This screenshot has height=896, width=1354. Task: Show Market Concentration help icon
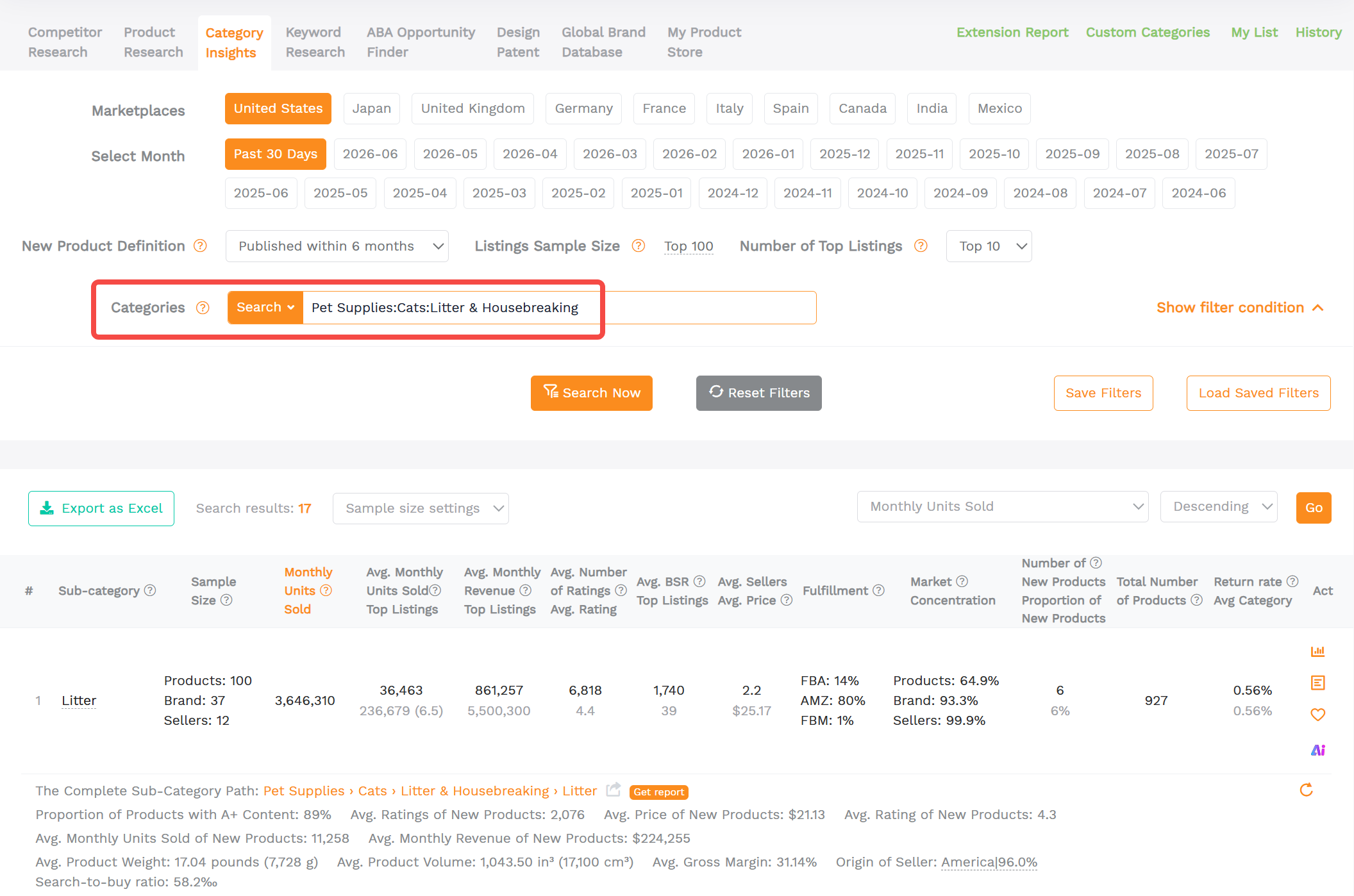pos(962,581)
